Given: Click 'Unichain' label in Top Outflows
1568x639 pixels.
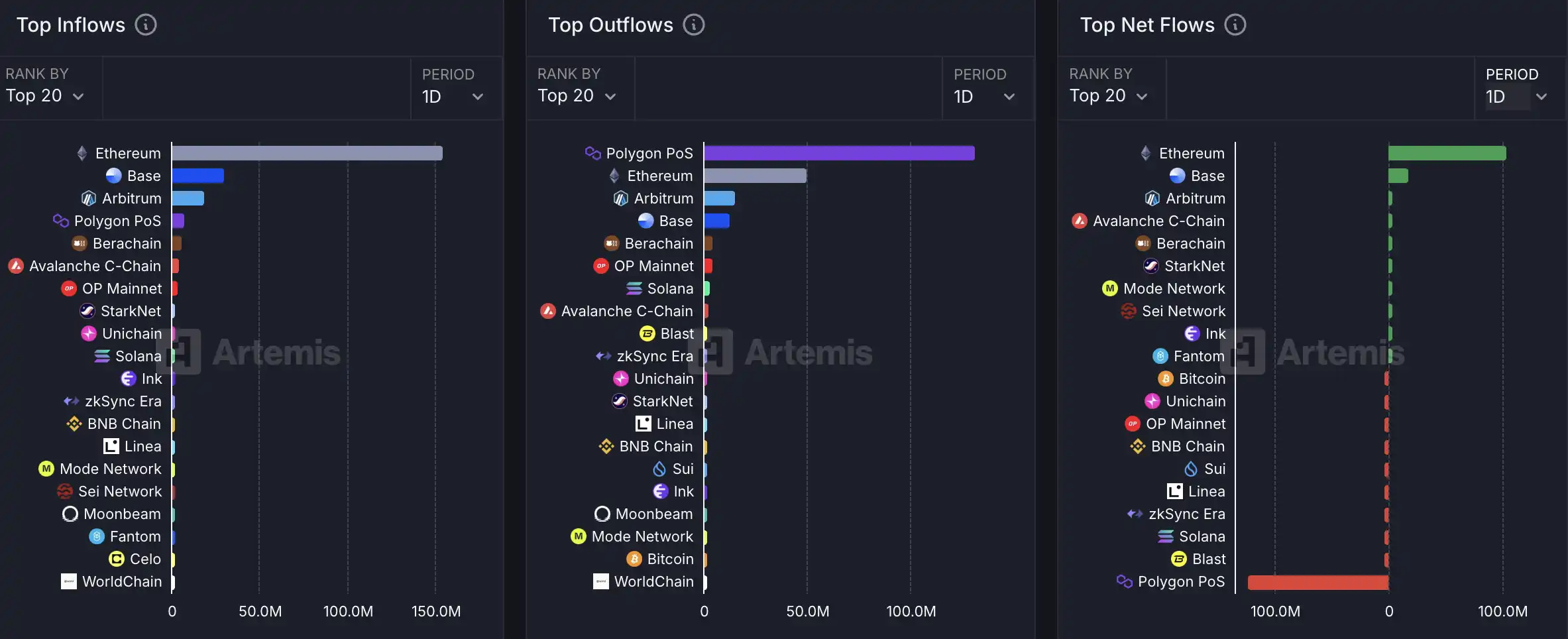Looking at the screenshot, I should pos(663,378).
